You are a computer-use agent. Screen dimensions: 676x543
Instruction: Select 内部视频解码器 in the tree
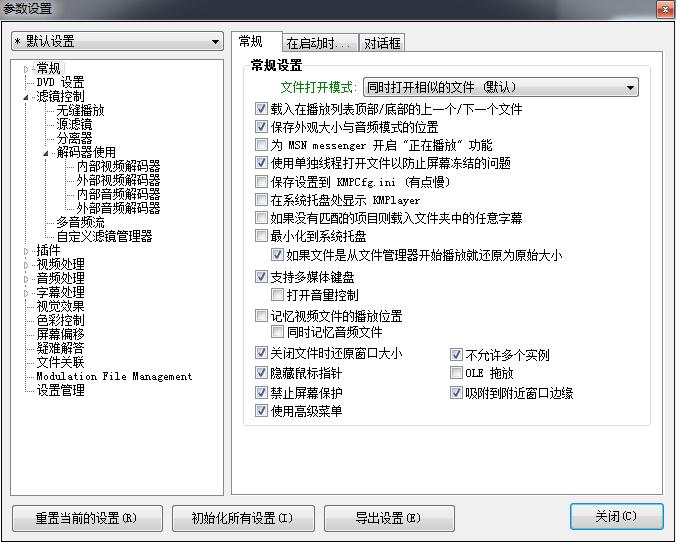119,166
